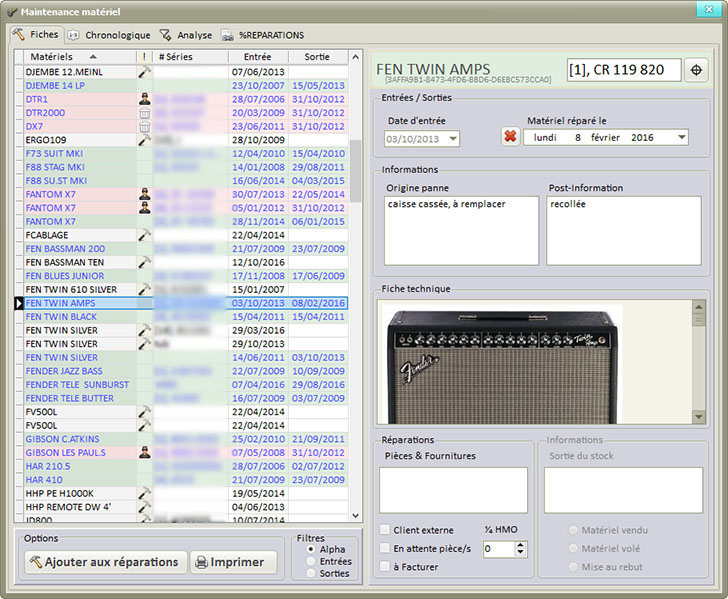Expand the Matériel réparé le date picker

680,138
